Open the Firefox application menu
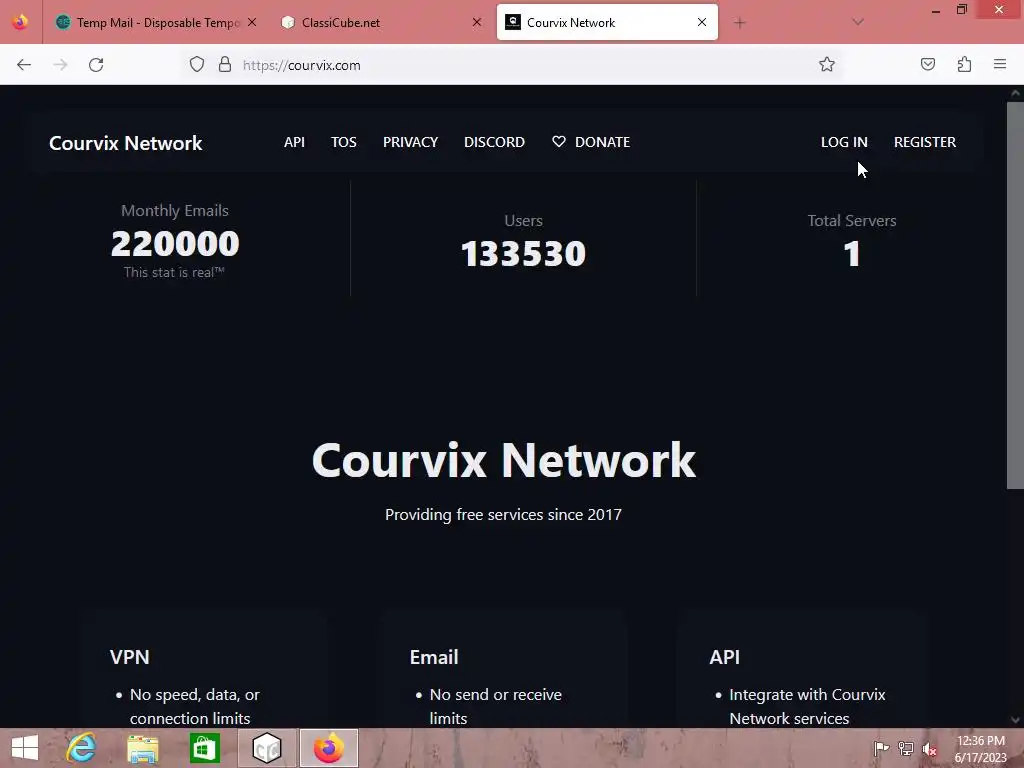 (1000, 65)
